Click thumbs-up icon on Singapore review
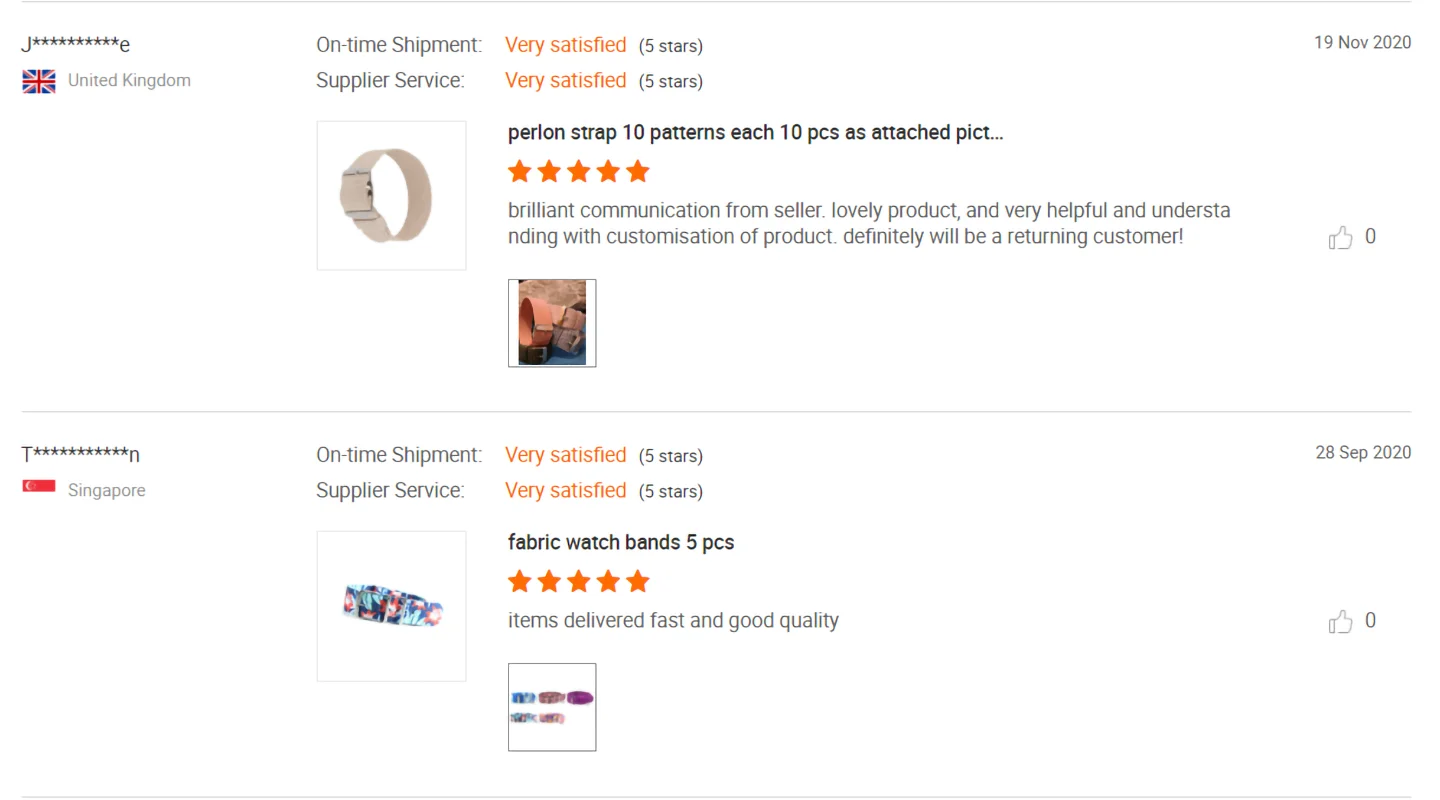Viewport: 1440px width, 800px height. [1340, 622]
